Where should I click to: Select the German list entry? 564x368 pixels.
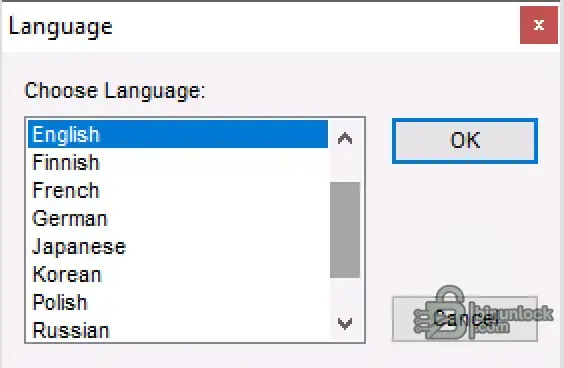coord(178,218)
